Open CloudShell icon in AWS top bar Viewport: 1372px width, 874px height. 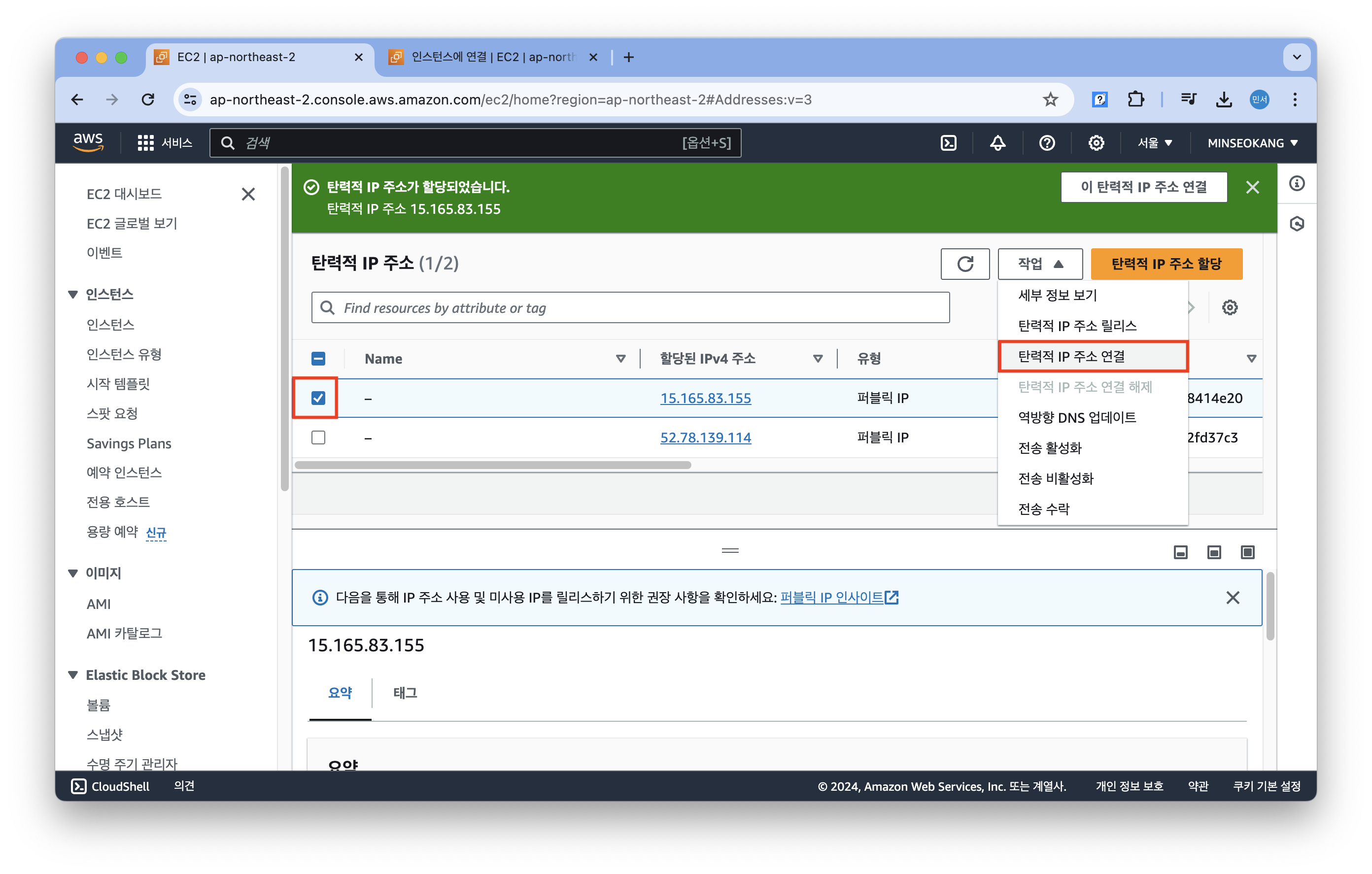(948, 143)
